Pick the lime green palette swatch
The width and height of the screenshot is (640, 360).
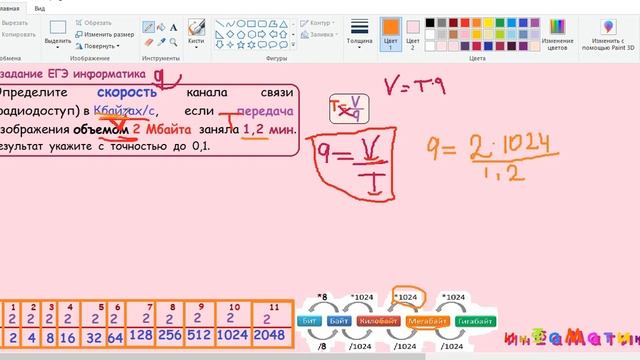click(500, 34)
